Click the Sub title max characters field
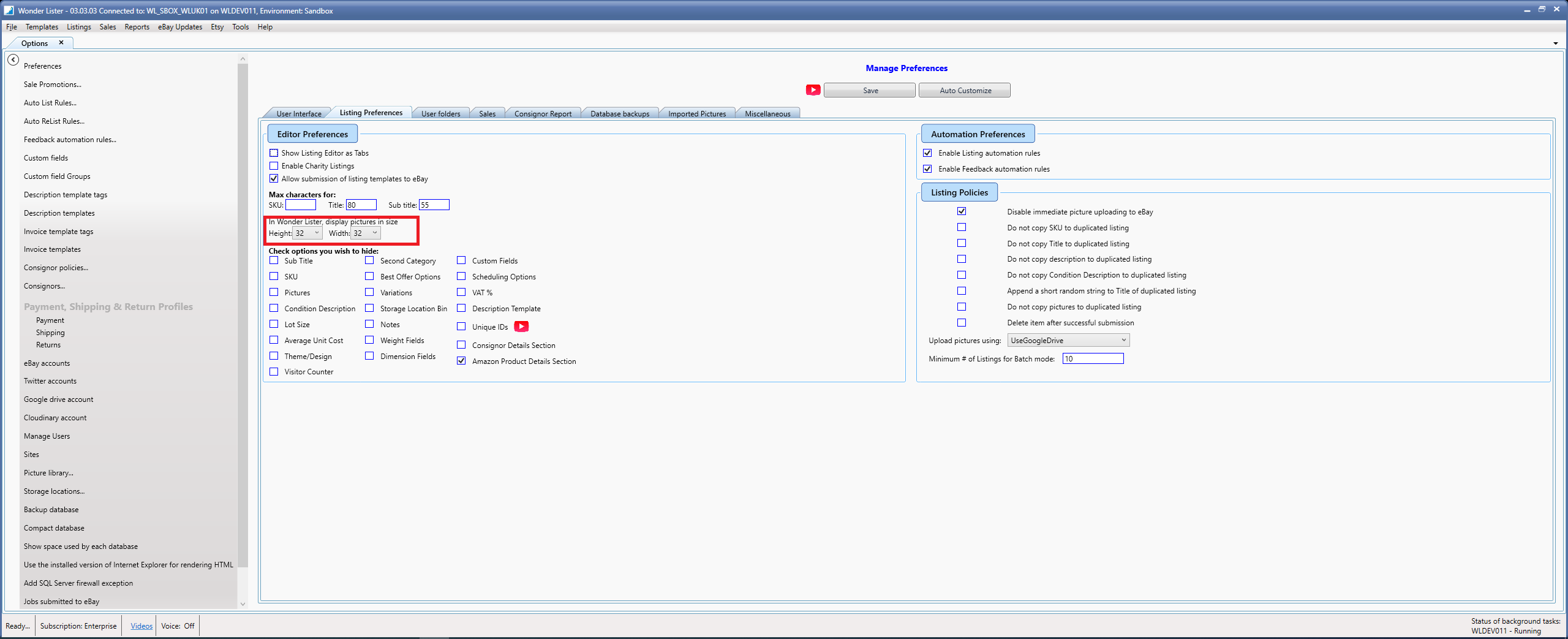The height and width of the screenshot is (639, 1568). (434, 205)
